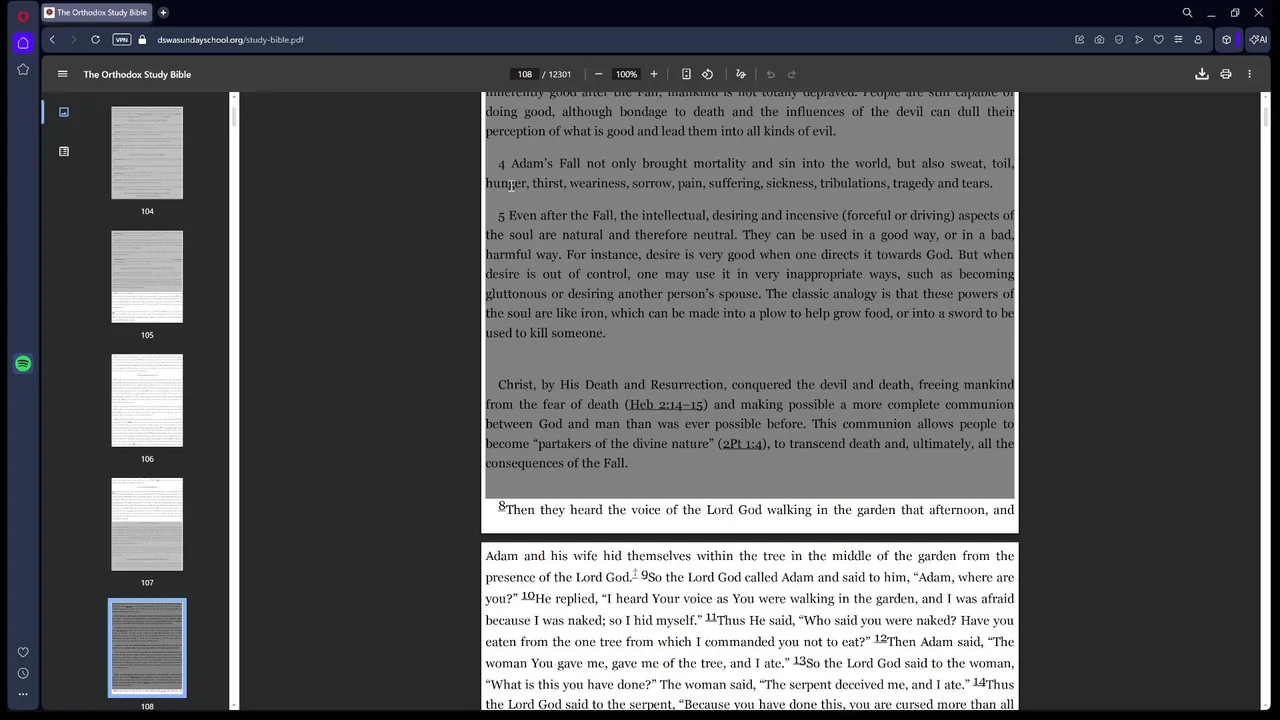Screen dimensions: 1280x720
Task: Reload the current page
Action: pos(95,40)
